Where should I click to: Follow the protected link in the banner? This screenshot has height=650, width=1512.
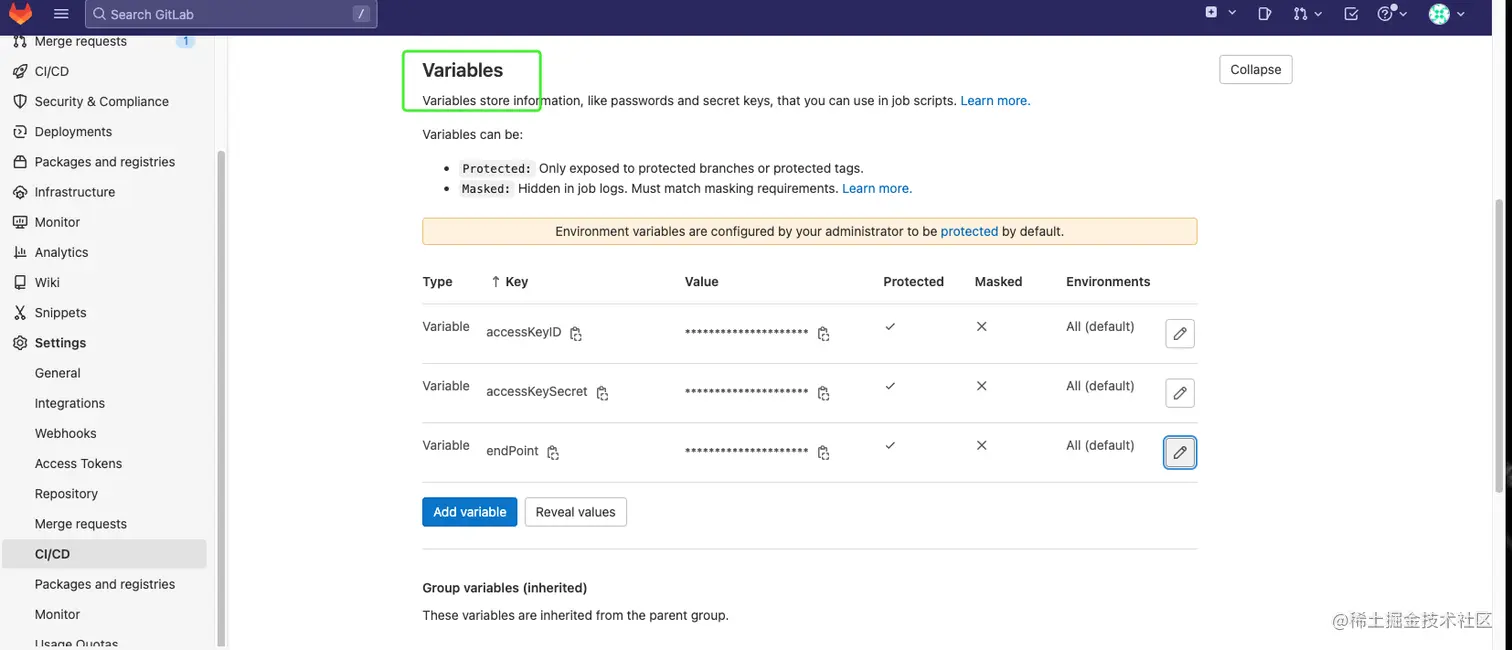(x=969, y=231)
